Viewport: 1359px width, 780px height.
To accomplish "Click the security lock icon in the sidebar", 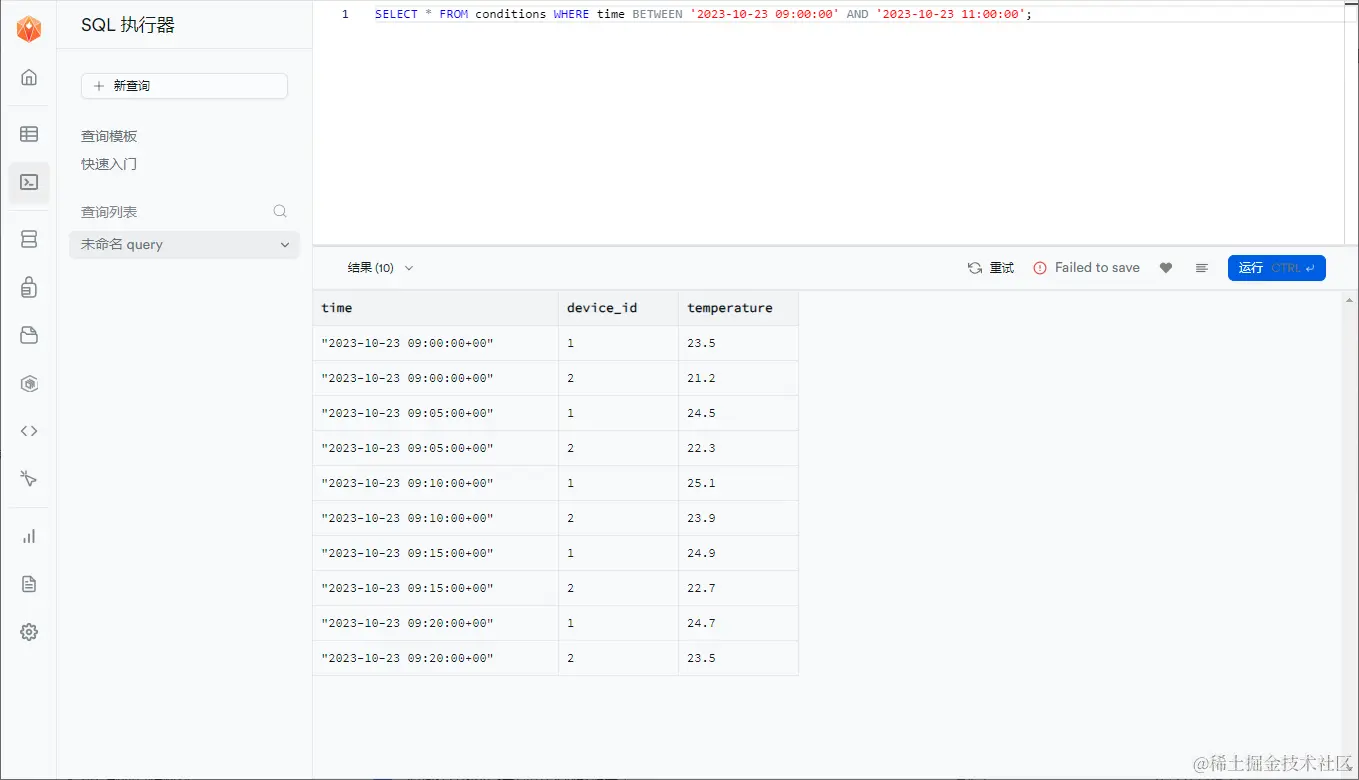I will [29, 287].
